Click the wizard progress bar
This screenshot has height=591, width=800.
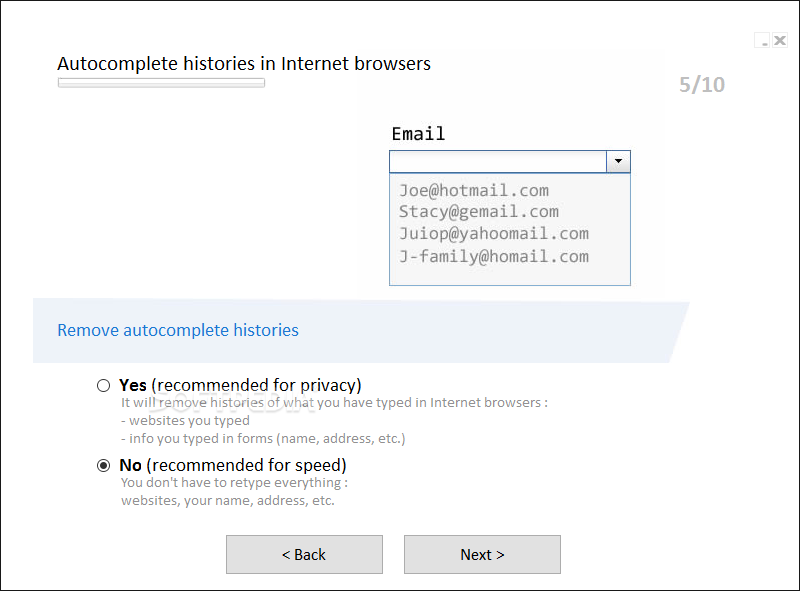(x=161, y=83)
